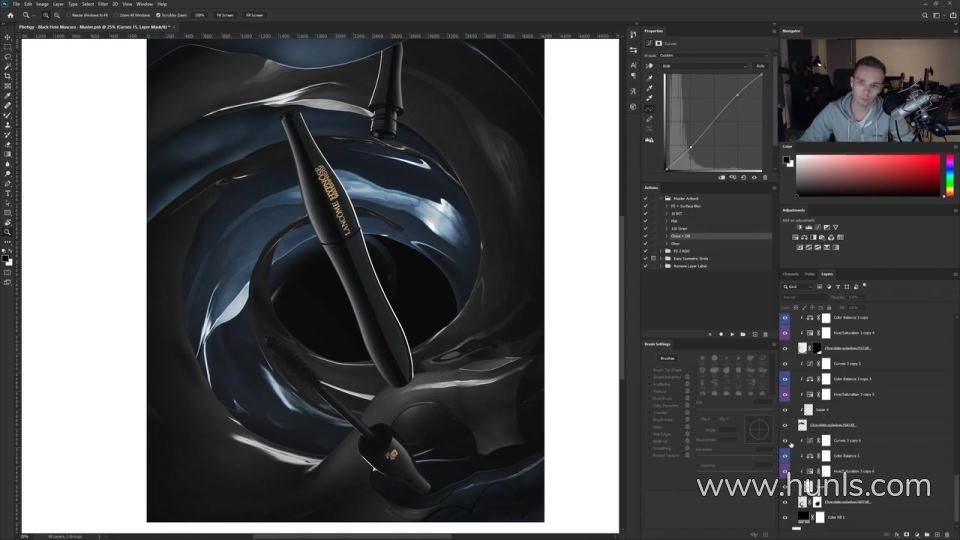Click inside the red color picker field
The image size is (960, 540).
click(868, 176)
